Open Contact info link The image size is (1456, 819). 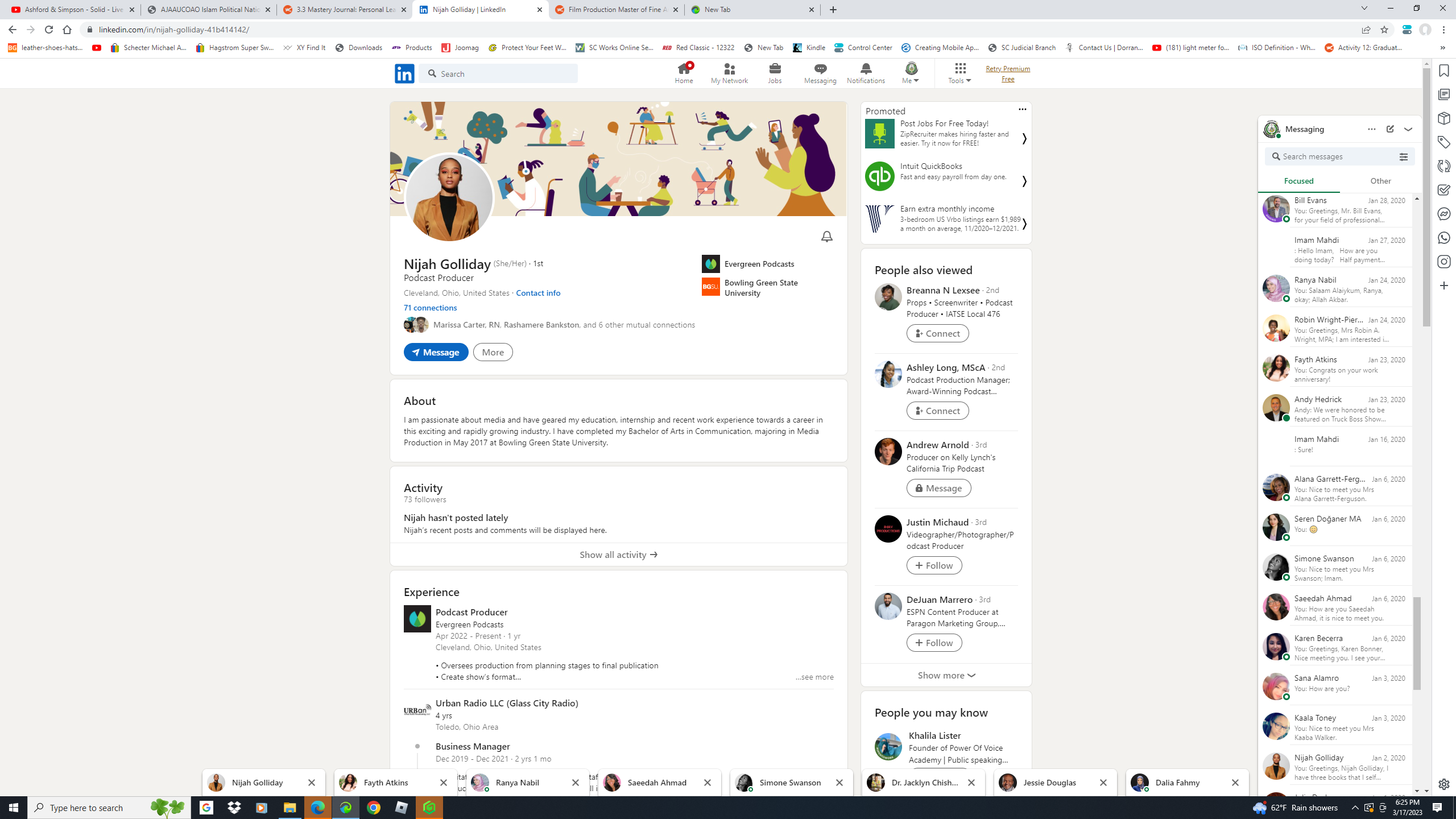click(x=538, y=293)
